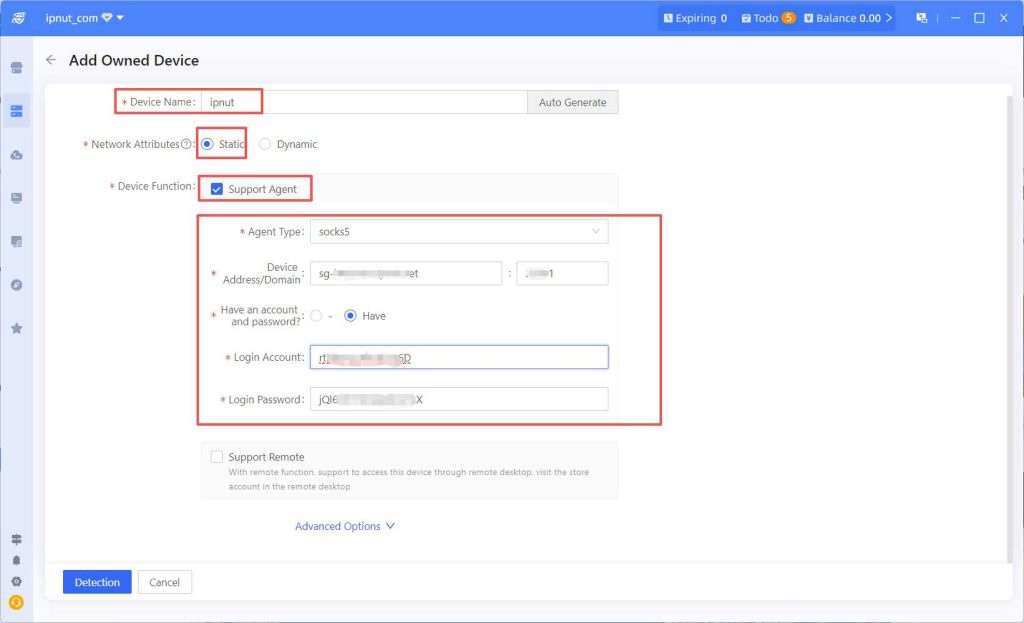This screenshot has height=623, width=1024.
Task: Click the star favorites icon in sidebar
Action: click(16, 328)
